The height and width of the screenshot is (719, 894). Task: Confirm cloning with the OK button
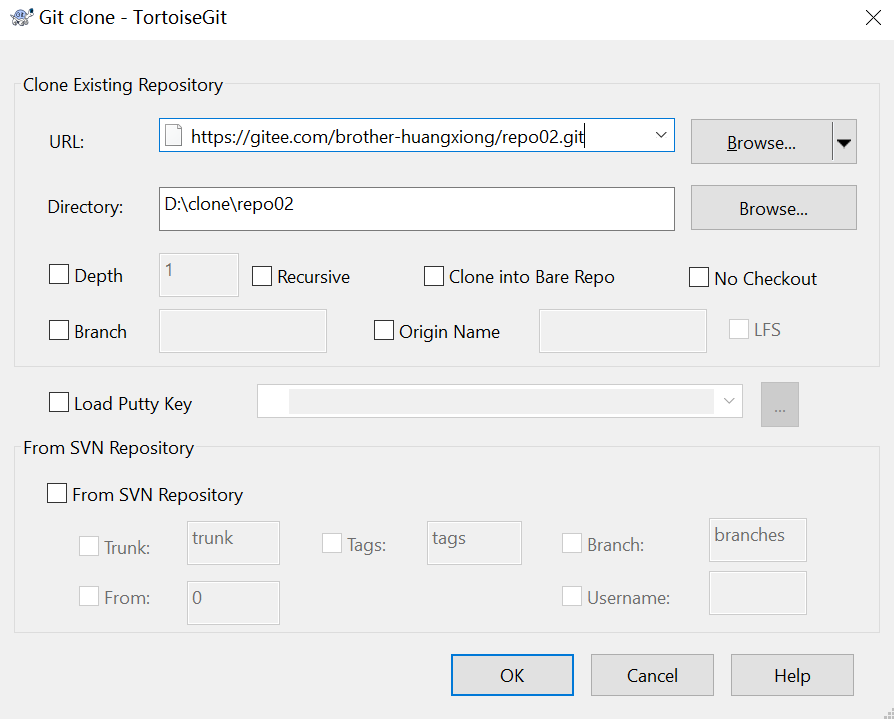point(512,675)
